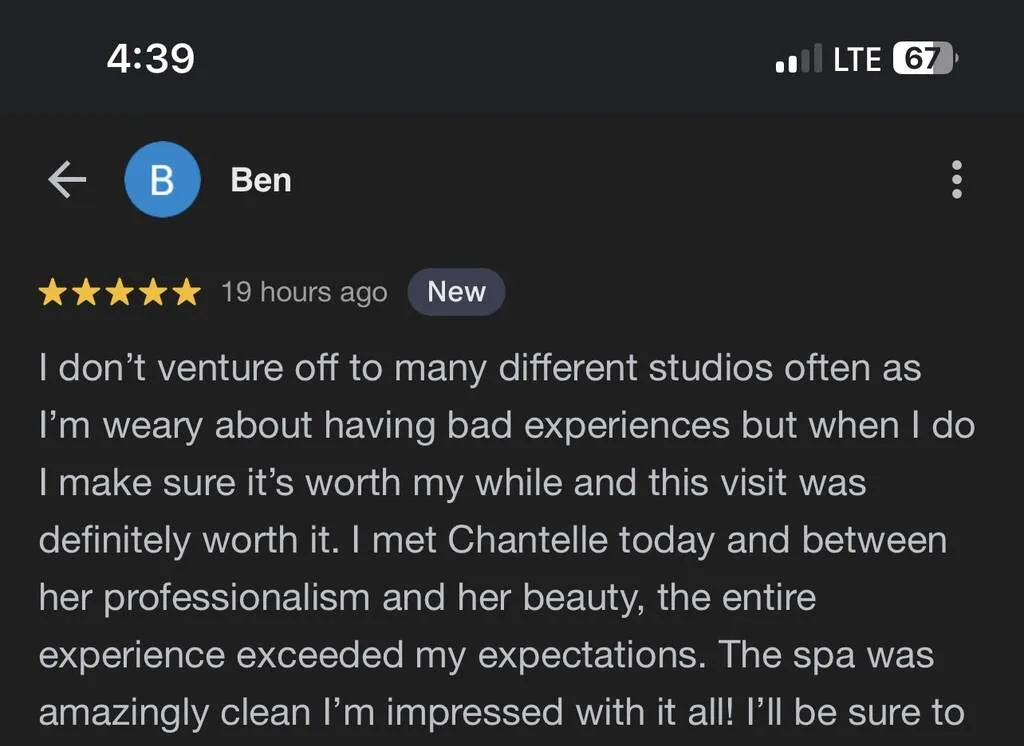Open reviewer Ben's profile name
The width and height of the screenshot is (1024, 746).
[x=261, y=180]
